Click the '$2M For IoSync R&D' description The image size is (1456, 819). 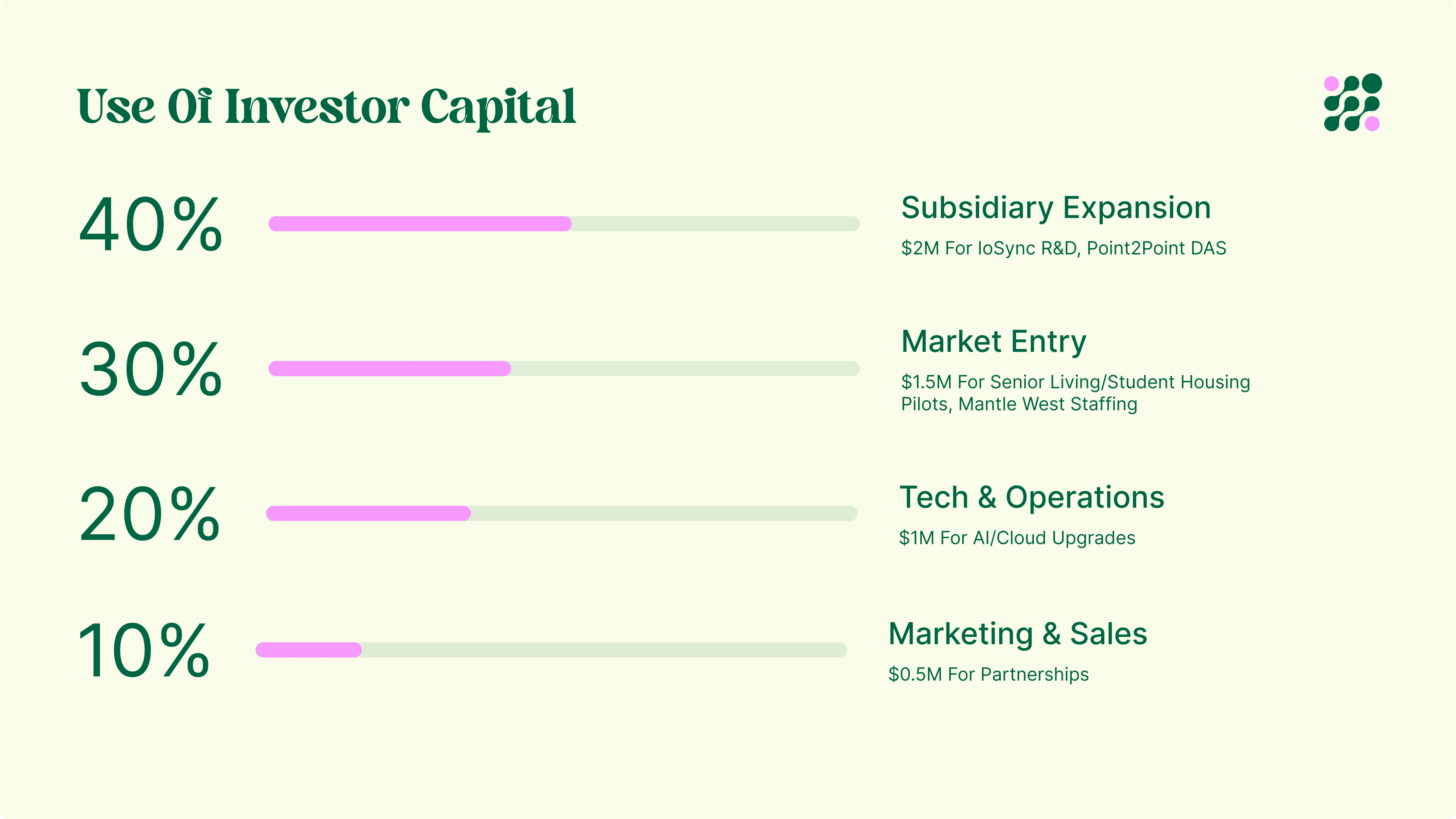(x=1063, y=248)
